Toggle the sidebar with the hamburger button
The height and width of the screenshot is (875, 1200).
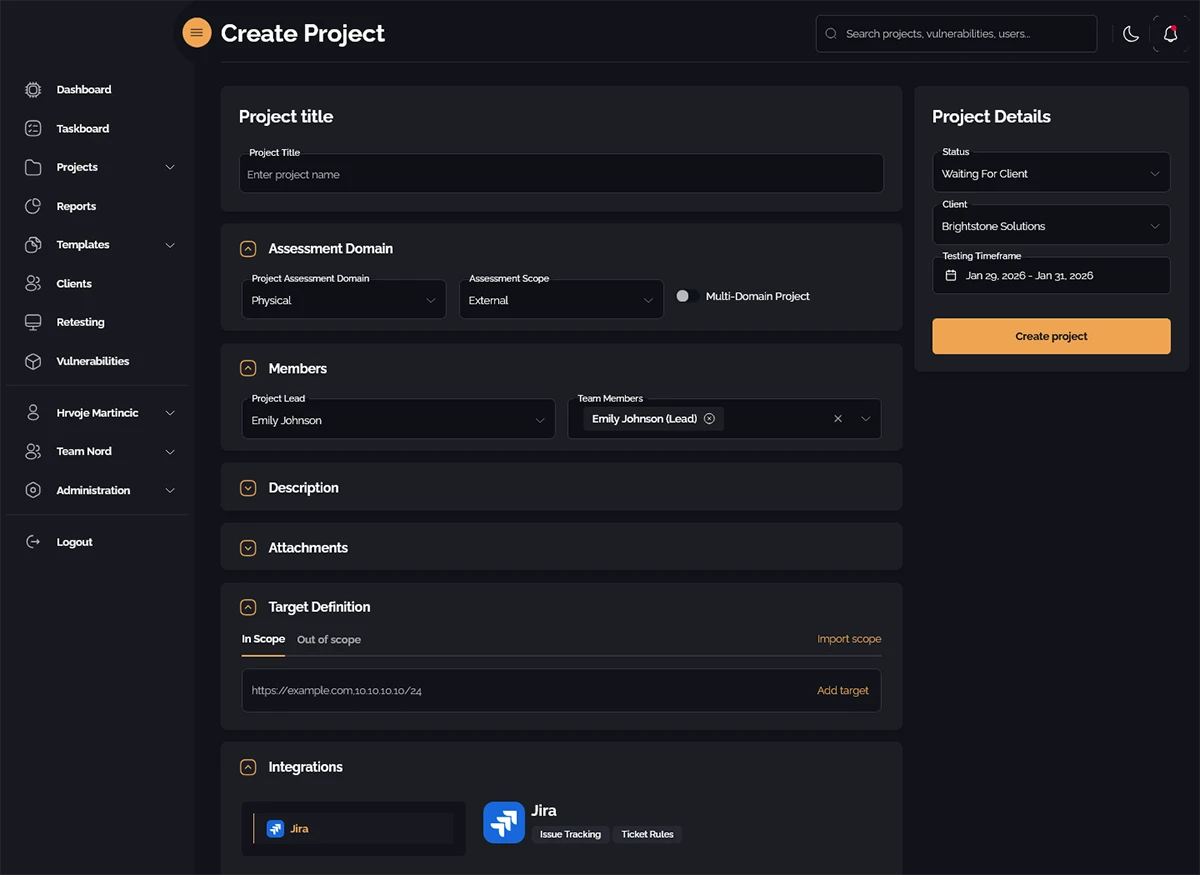click(196, 32)
